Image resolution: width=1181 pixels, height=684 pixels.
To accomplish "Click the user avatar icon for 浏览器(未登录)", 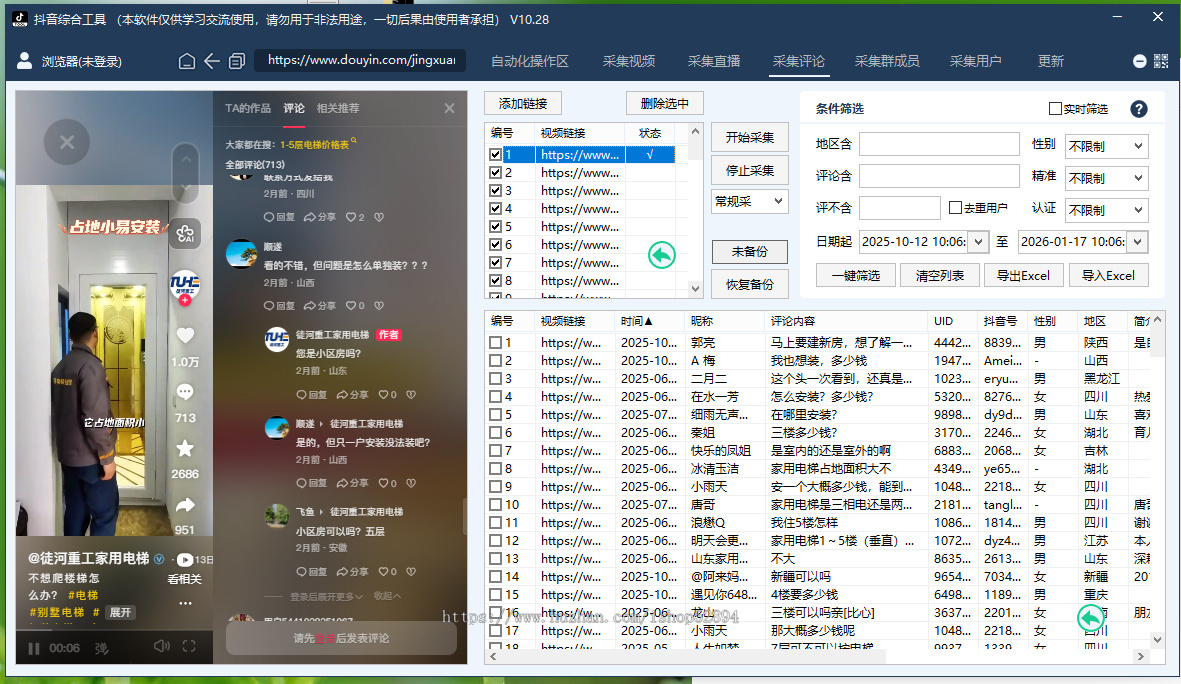I will [x=24, y=61].
